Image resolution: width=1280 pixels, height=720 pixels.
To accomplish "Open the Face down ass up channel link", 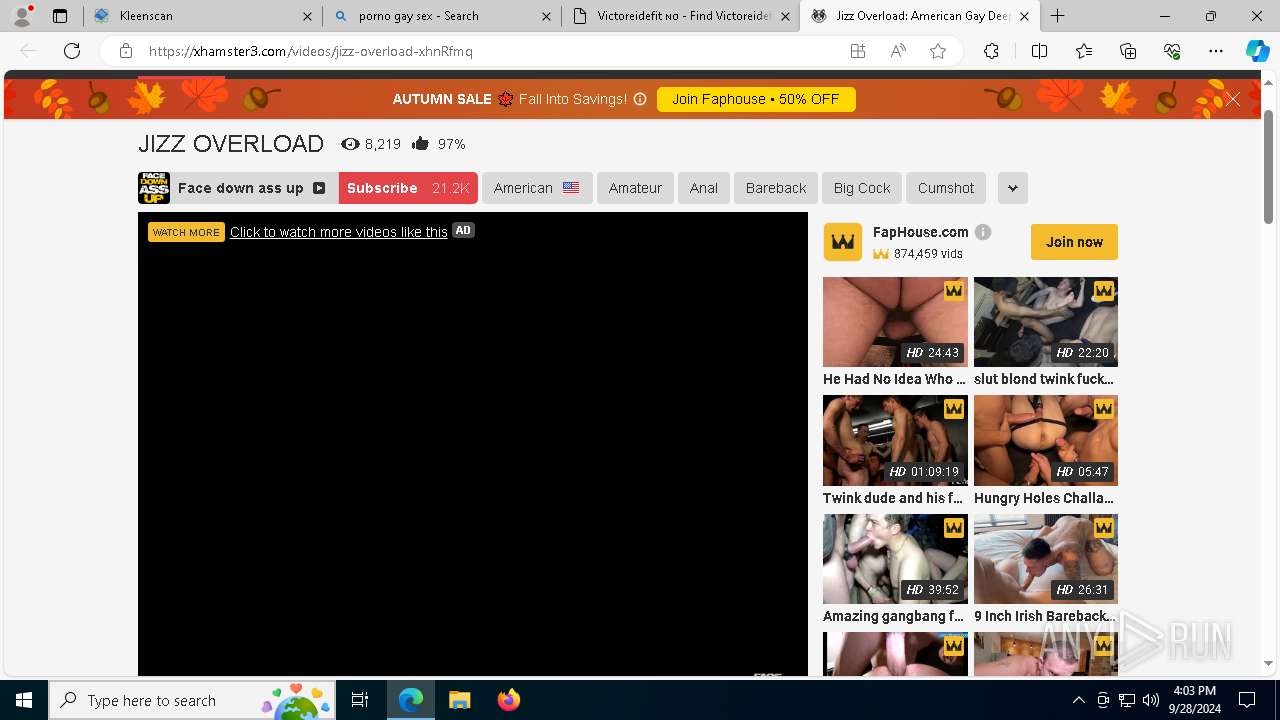I will [x=240, y=188].
